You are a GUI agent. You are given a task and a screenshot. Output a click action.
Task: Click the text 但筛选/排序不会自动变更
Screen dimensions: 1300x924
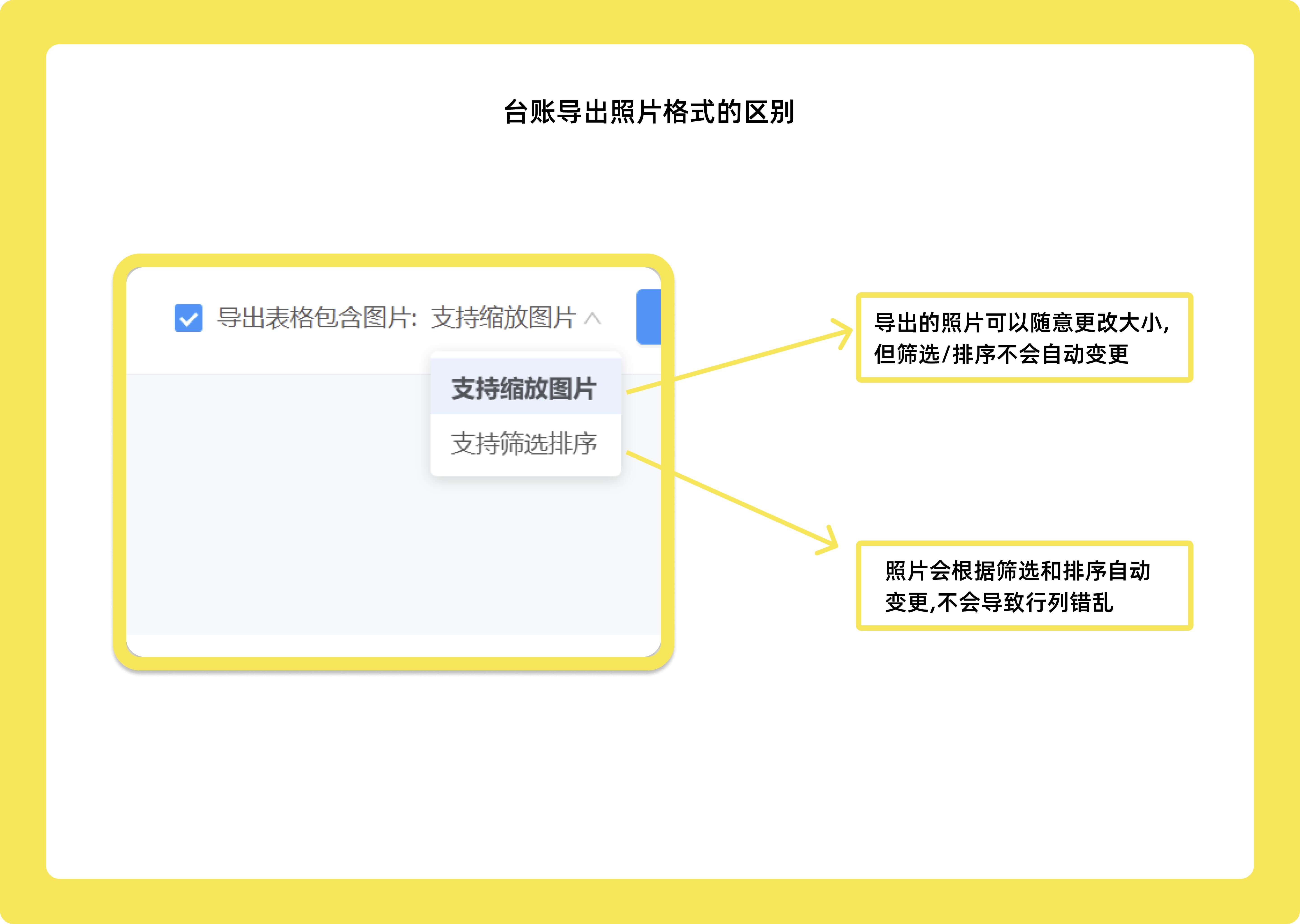tap(1002, 354)
